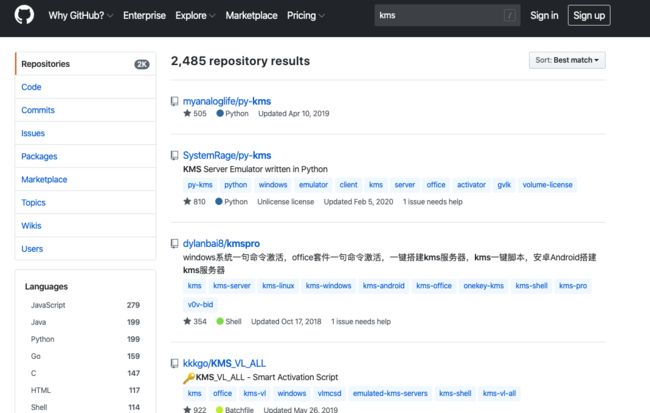Click the slash shortcut icon in search box
650x413 pixels.
[x=509, y=16]
